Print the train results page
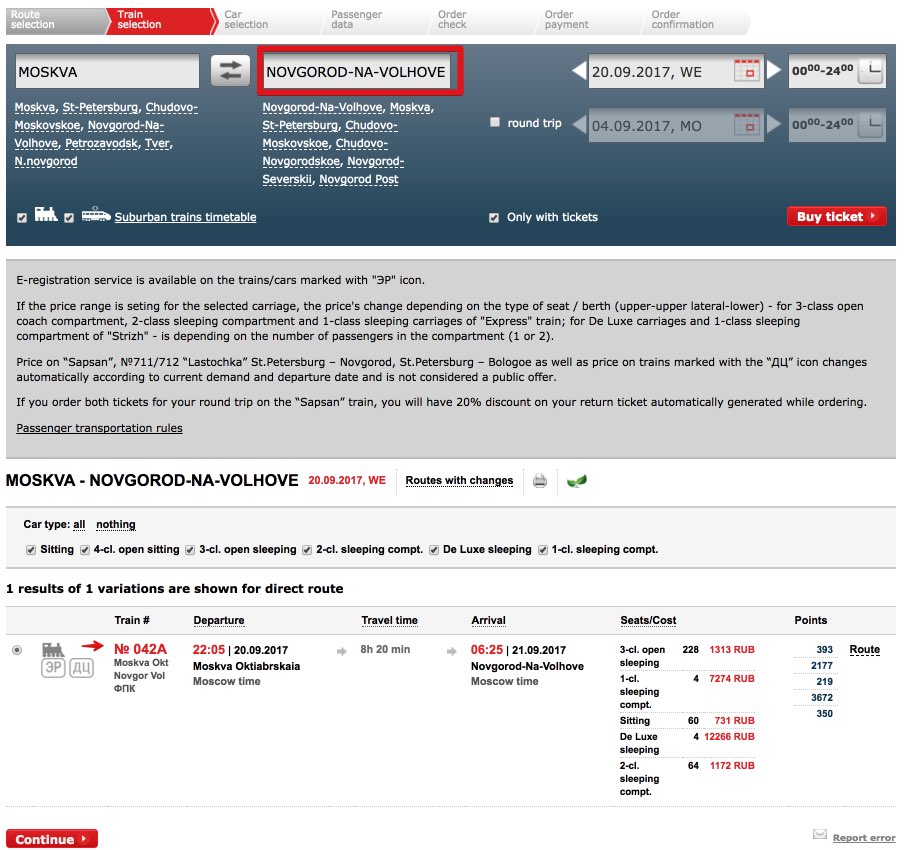The height and width of the screenshot is (850, 910). click(x=540, y=480)
